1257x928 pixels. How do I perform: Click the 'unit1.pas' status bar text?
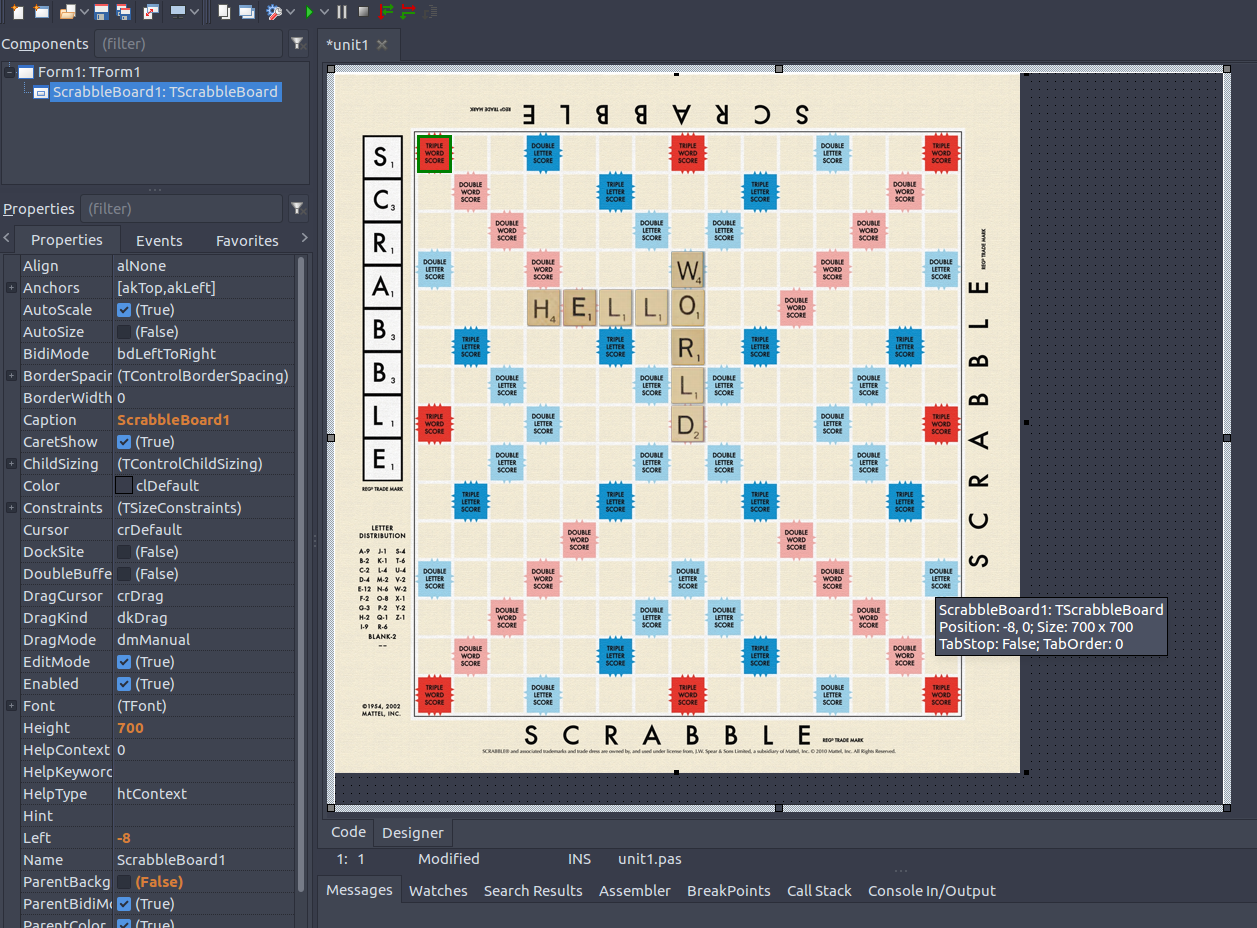650,859
